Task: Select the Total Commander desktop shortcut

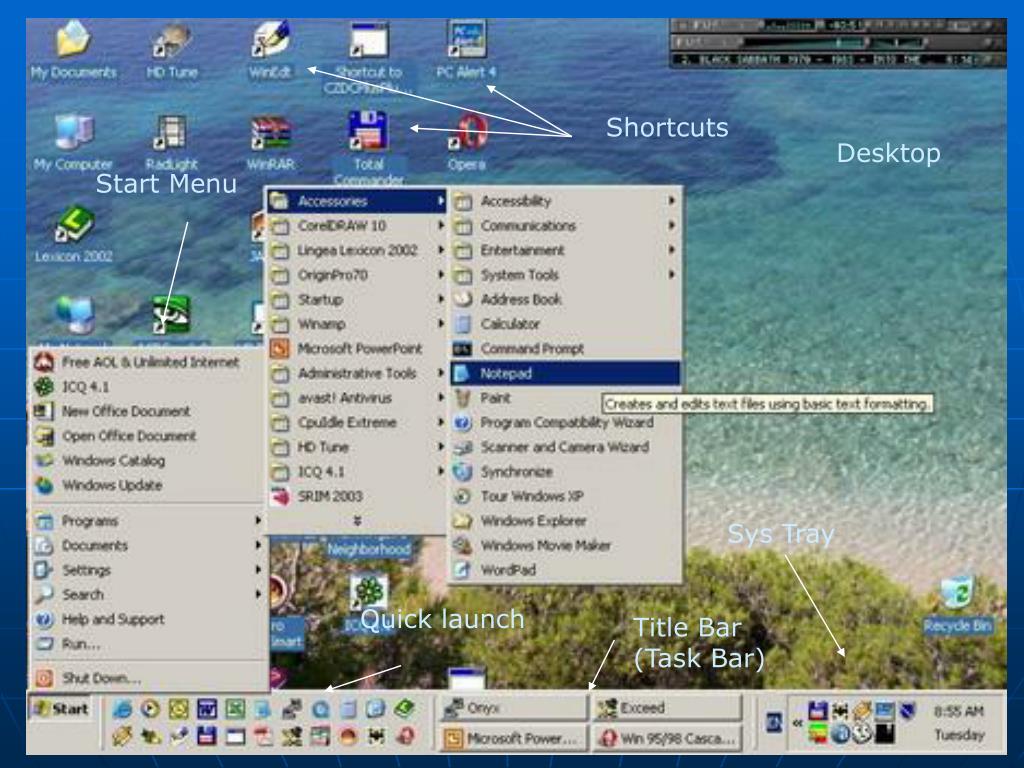Action: 368,148
